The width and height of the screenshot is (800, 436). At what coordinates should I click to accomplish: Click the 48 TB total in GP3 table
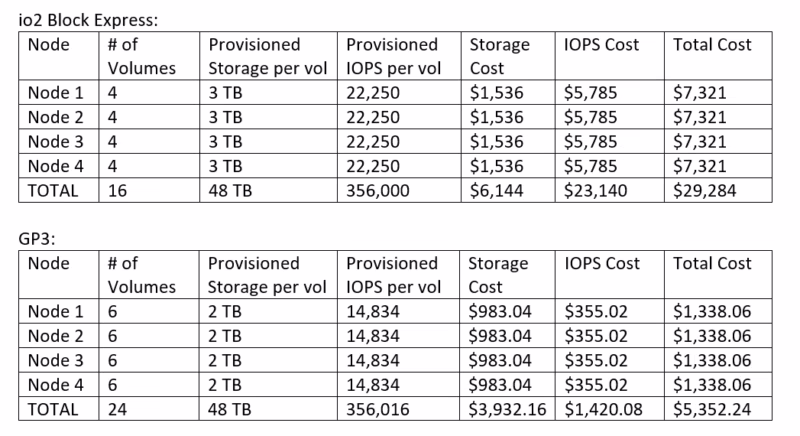click(x=232, y=410)
